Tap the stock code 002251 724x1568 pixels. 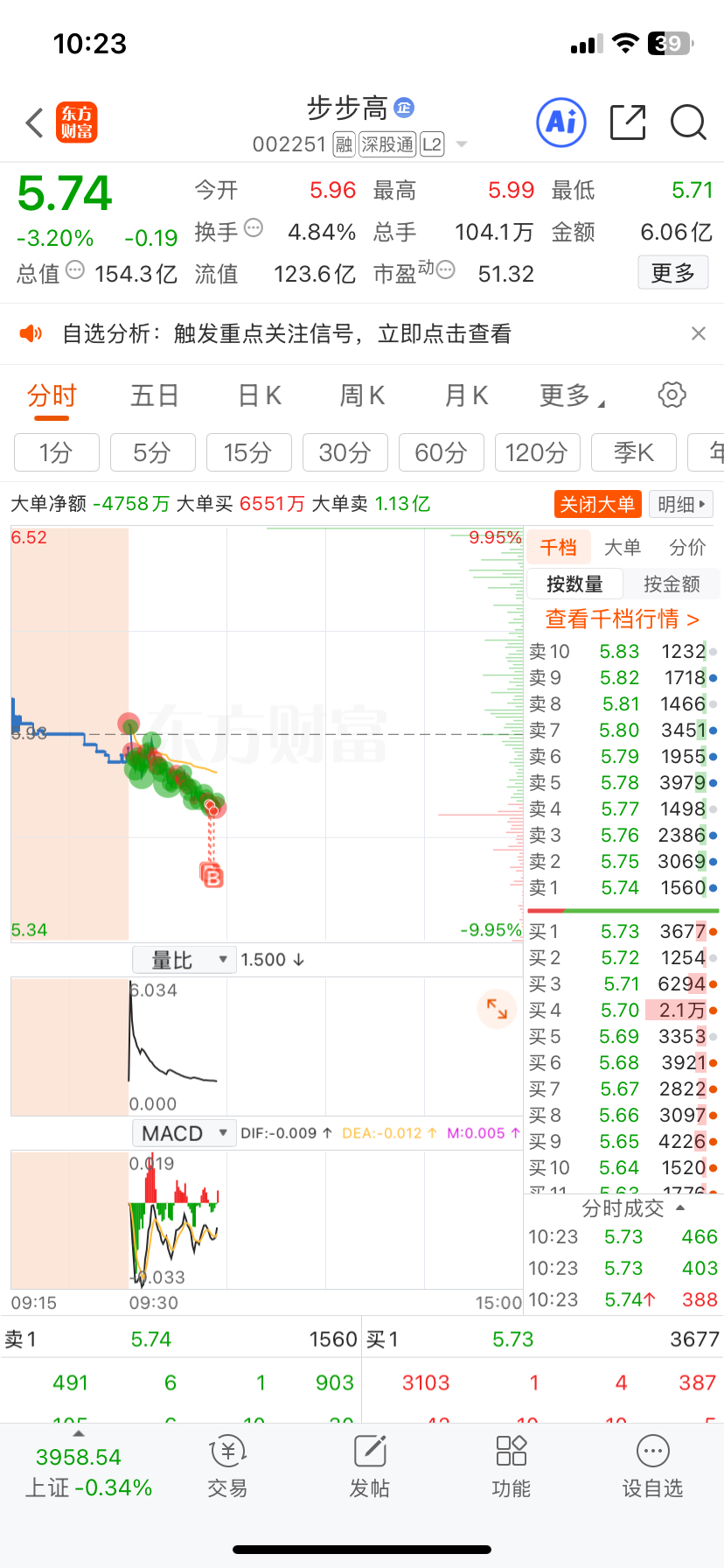point(289,144)
